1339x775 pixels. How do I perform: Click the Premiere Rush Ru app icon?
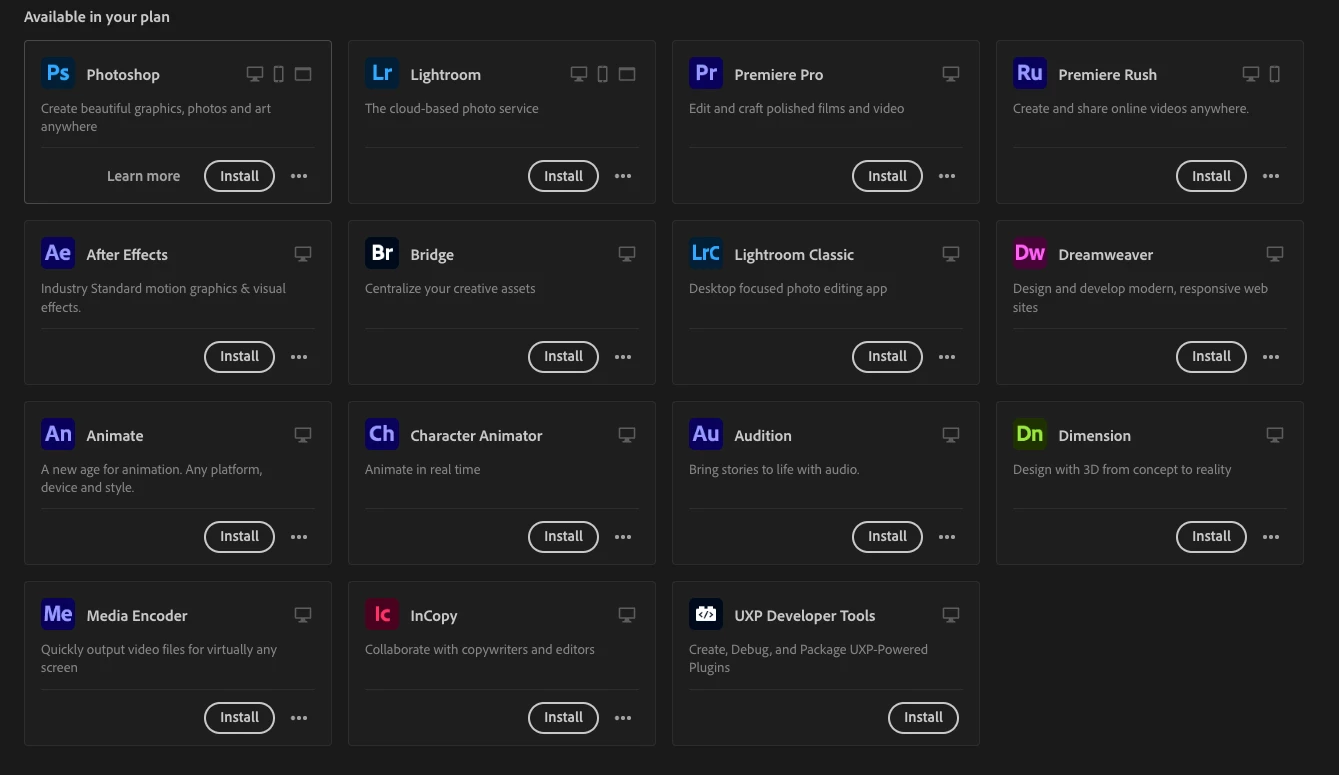1030,73
